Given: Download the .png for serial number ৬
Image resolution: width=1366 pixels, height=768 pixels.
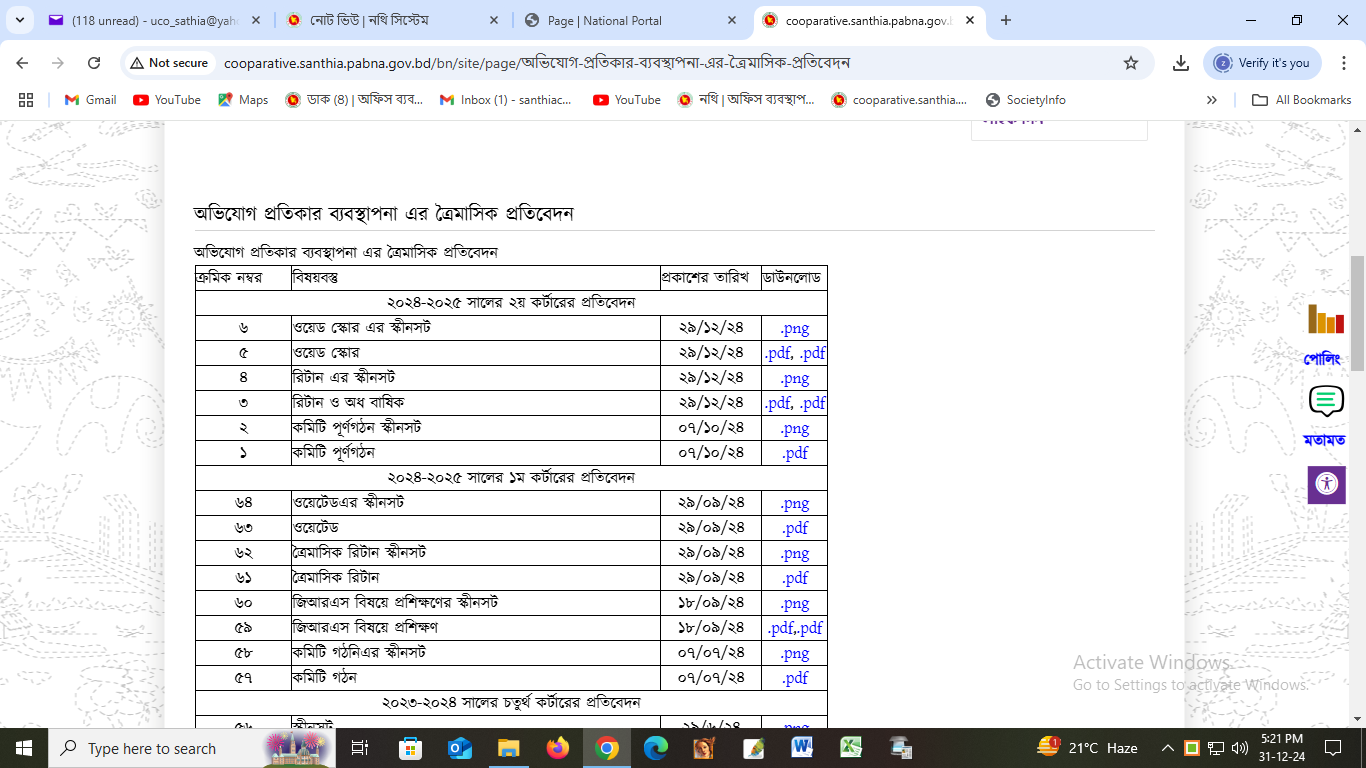Looking at the screenshot, I should pos(794,328).
